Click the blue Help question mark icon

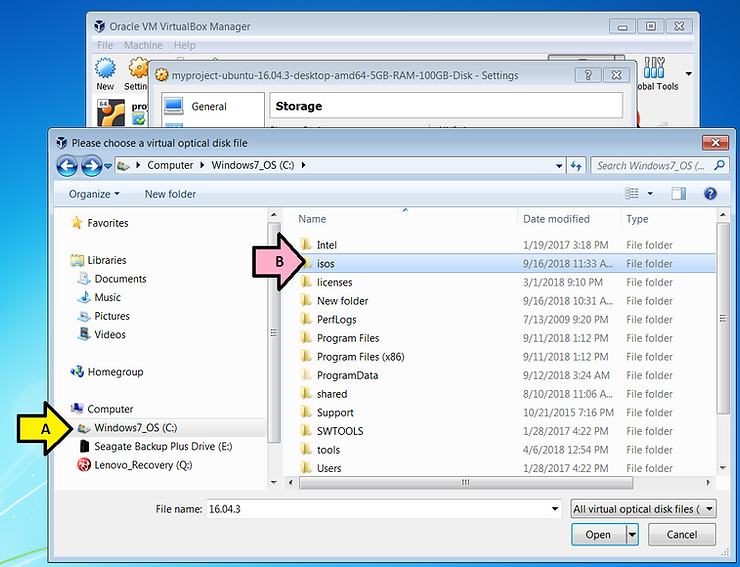[710, 194]
